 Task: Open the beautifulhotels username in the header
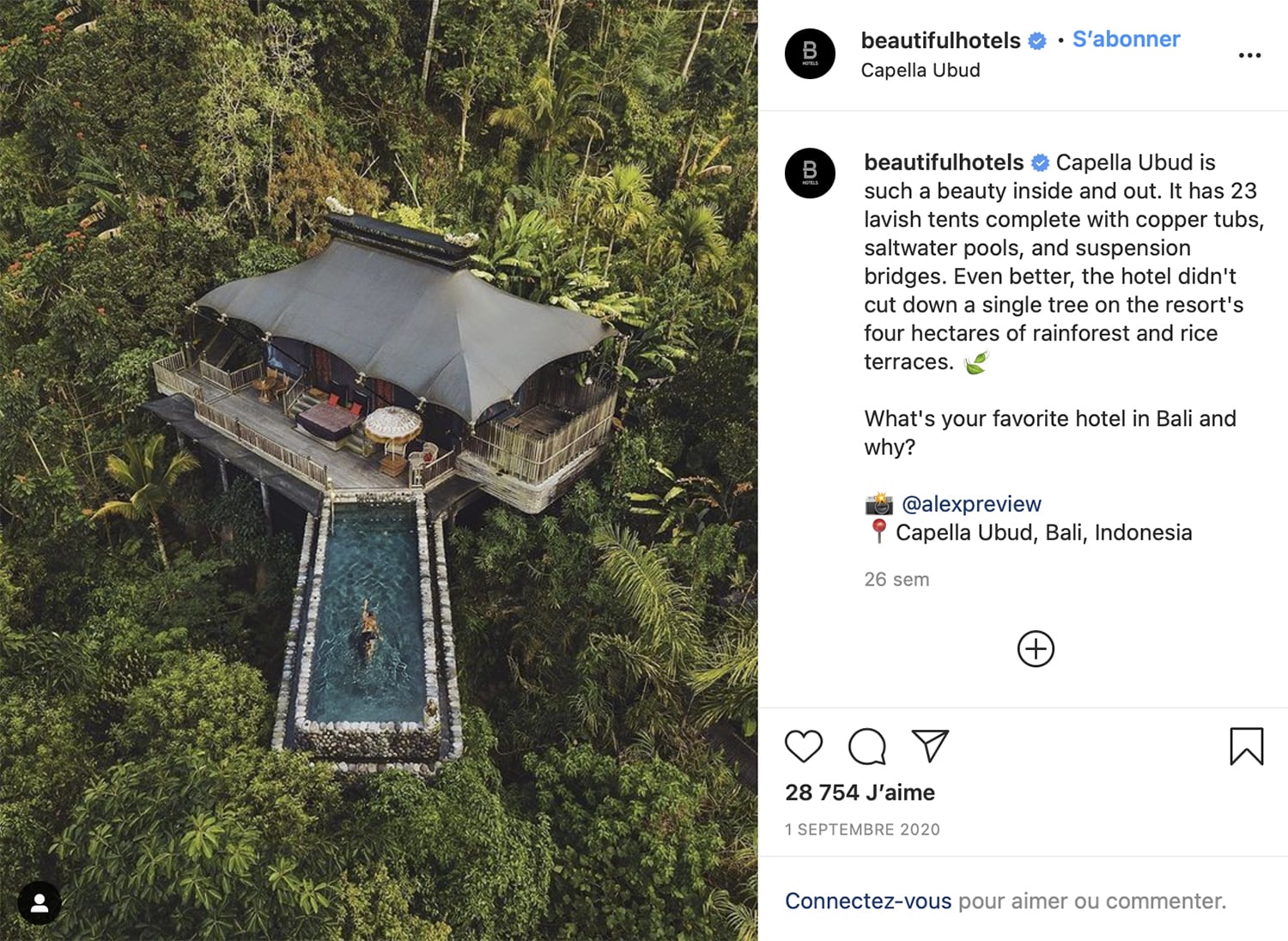(940, 40)
